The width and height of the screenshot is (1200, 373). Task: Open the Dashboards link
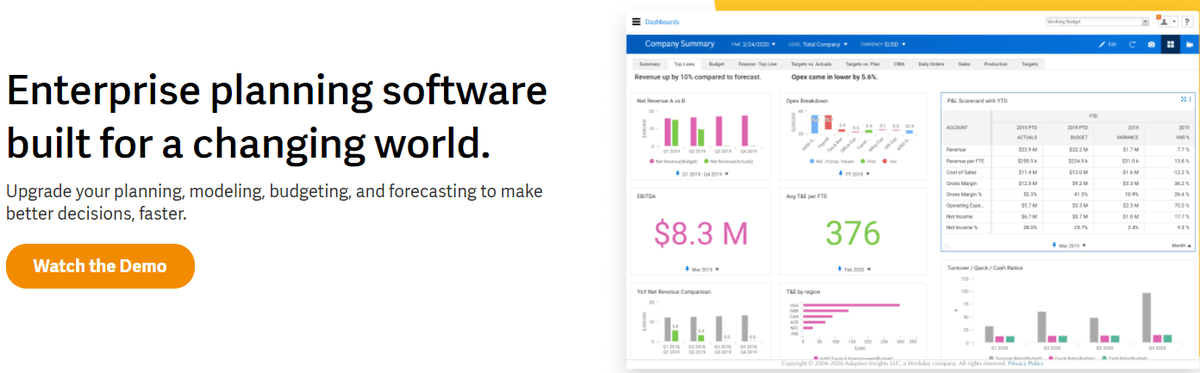[x=661, y=21]
